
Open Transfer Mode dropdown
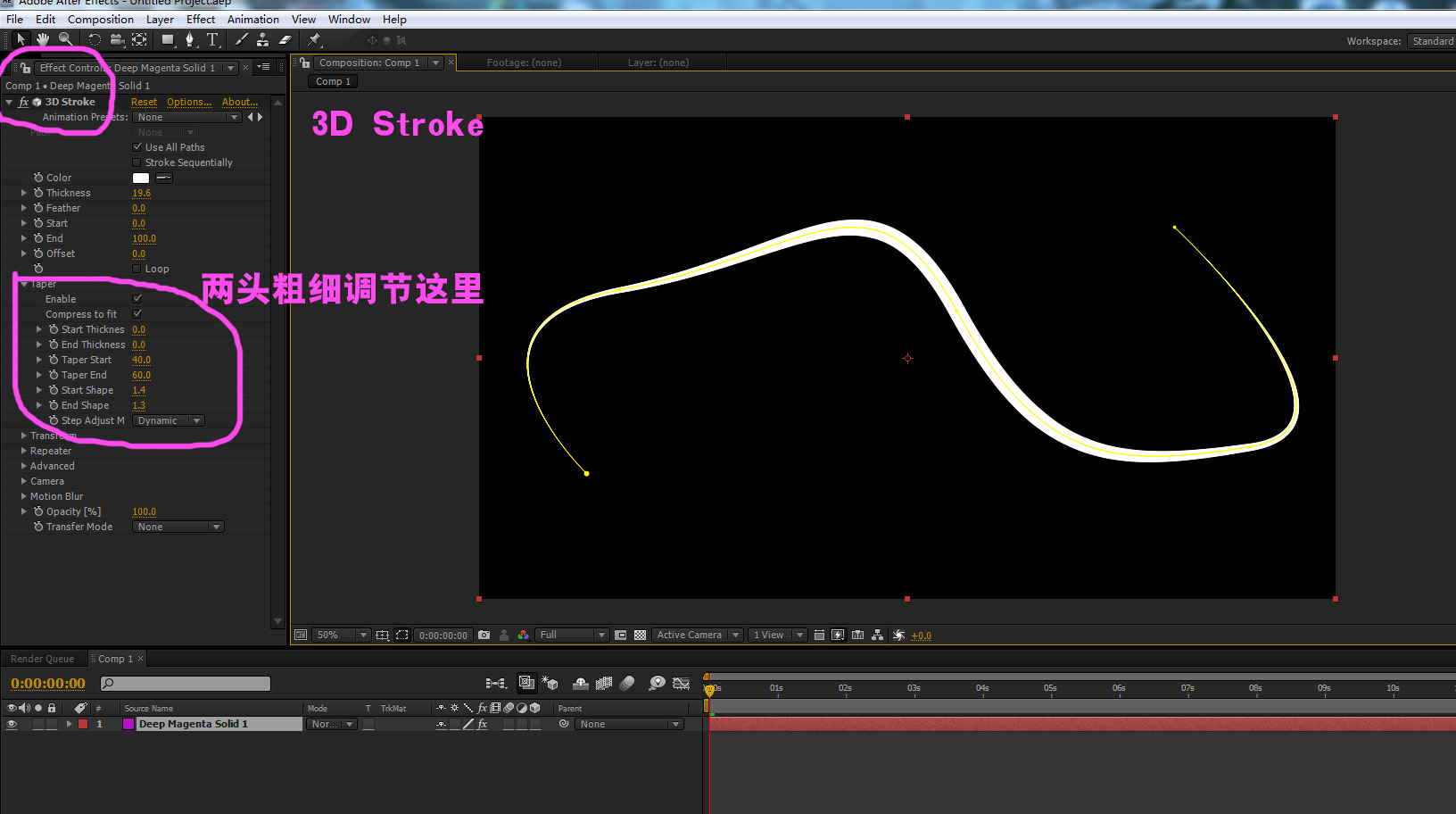tap(178, 527)
